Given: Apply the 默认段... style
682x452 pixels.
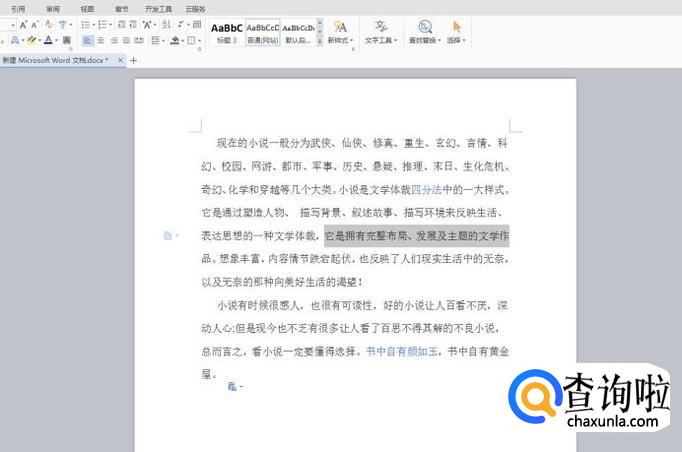Looking at the screenshot, I should point(298,33).
